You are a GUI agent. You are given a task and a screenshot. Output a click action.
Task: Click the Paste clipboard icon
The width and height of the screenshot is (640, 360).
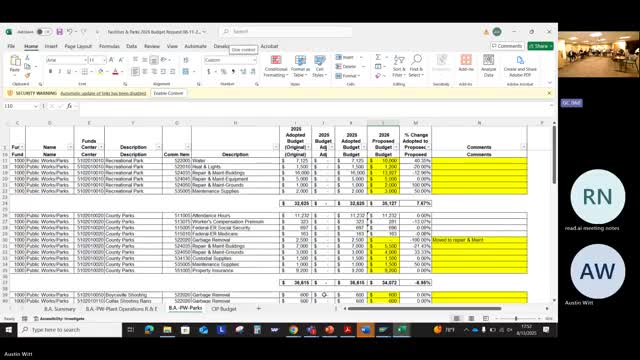15,64
